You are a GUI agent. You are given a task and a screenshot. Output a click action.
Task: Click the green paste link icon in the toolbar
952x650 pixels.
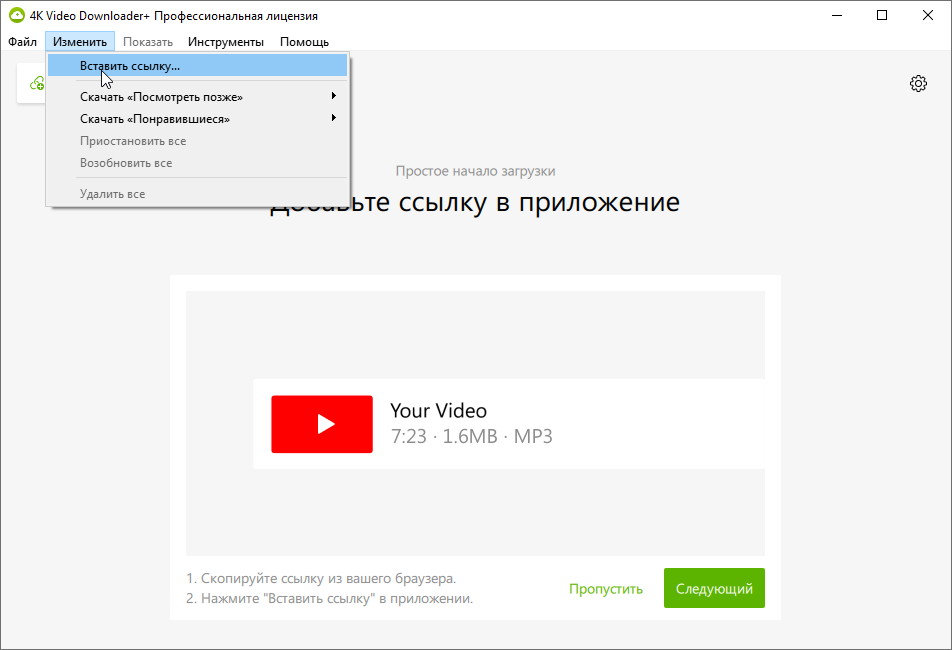click(x=36, y=84)
